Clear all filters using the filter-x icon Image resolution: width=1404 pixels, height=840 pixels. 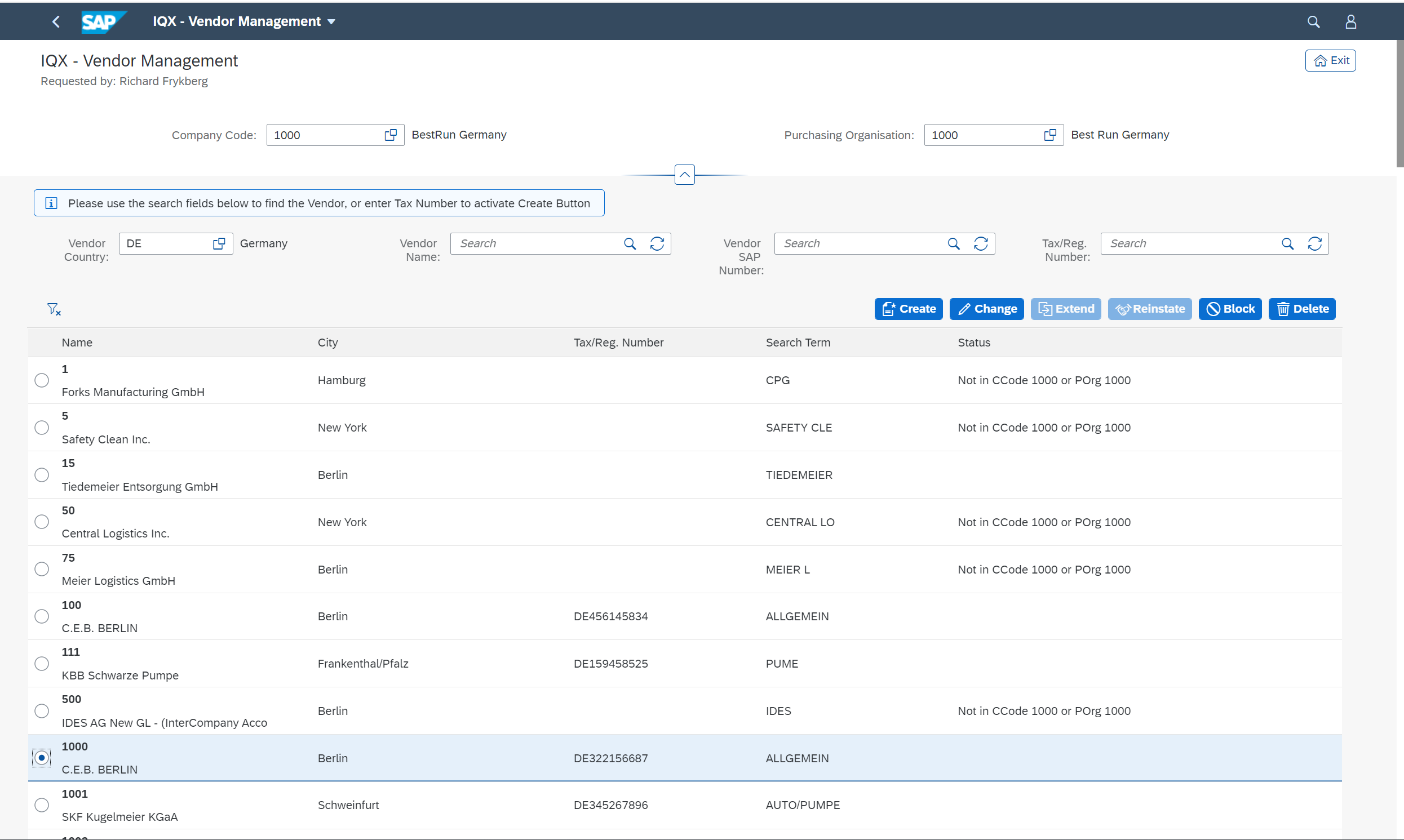tap(53, 309)
